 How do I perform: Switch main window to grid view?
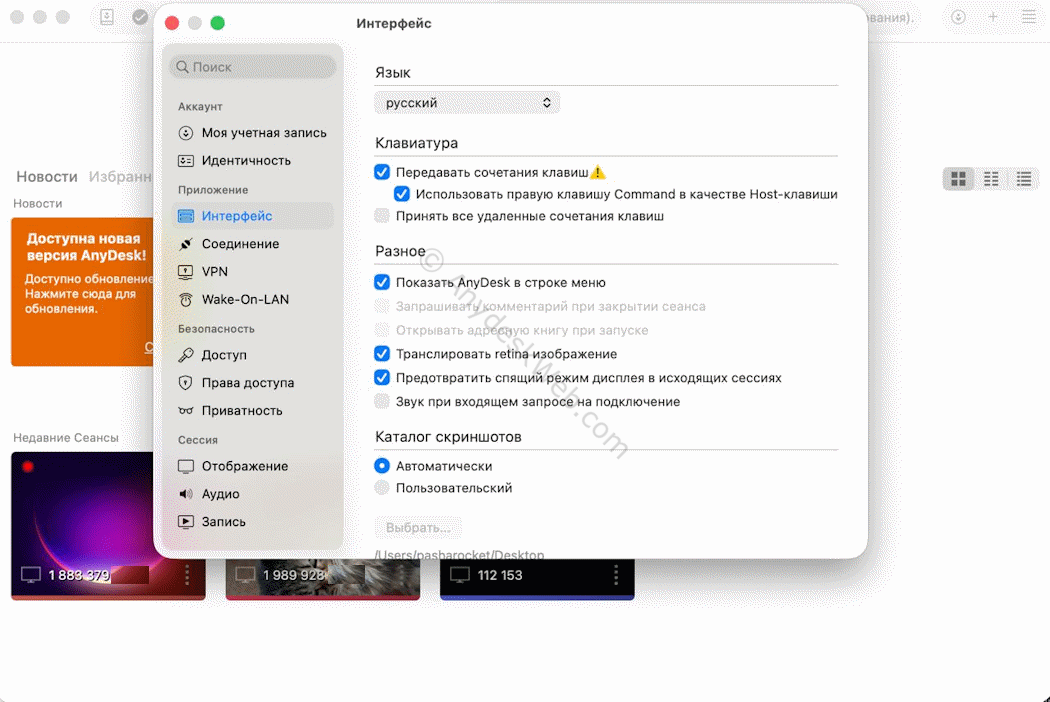958,179
